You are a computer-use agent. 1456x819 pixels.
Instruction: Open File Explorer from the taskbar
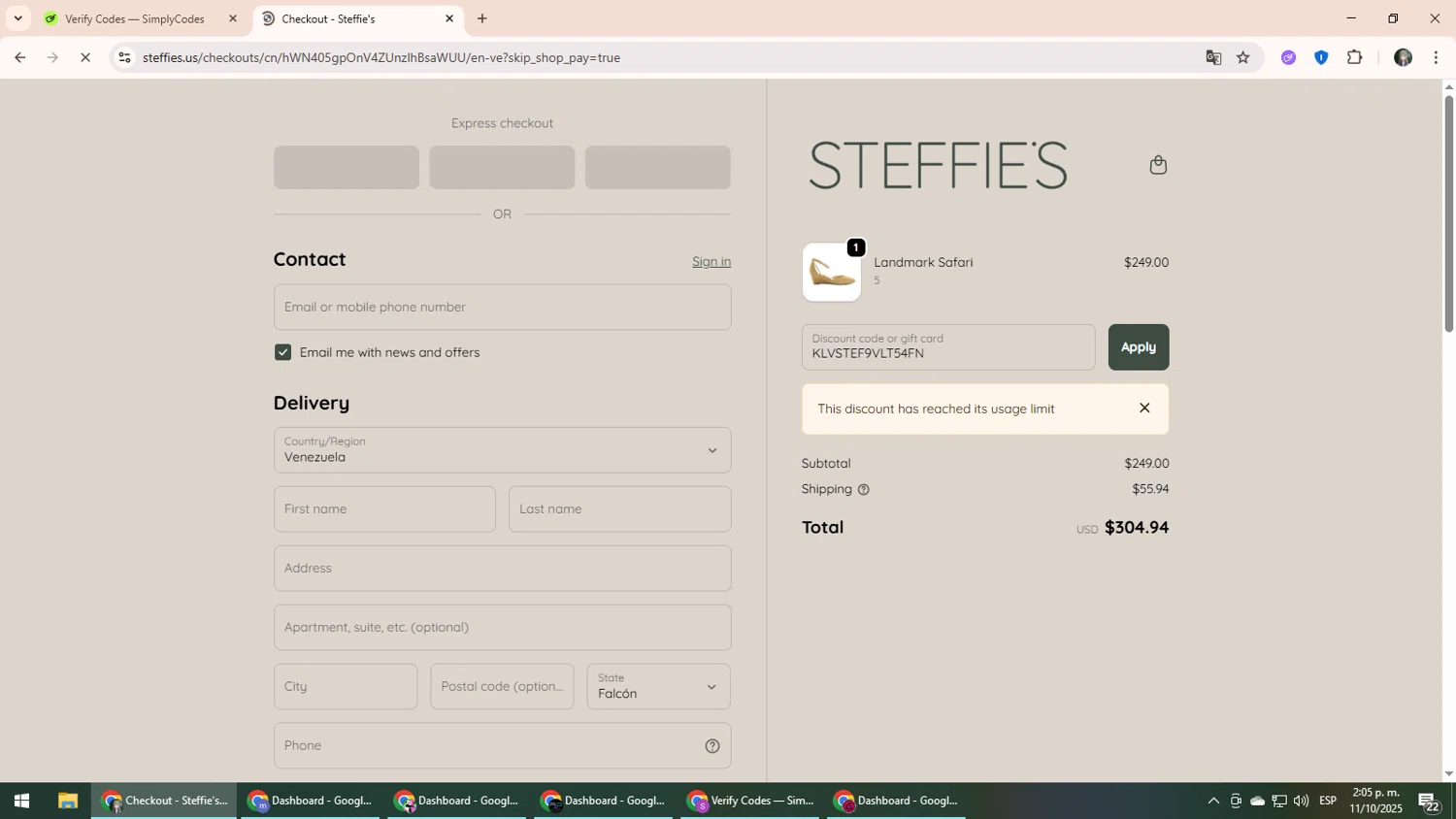click(67, 802)
